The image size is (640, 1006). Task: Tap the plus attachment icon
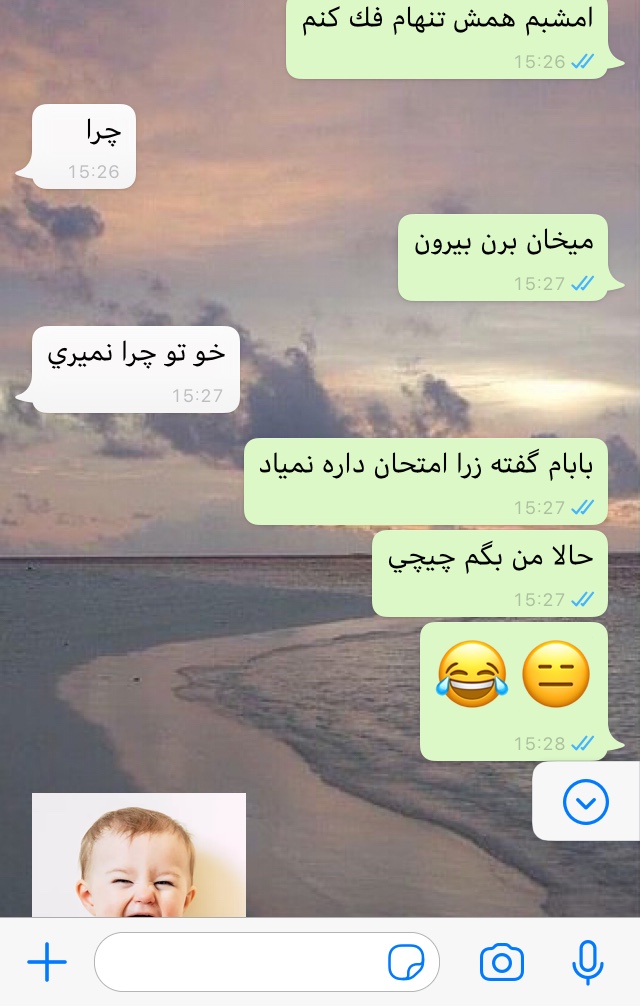[x=47, y=962]
